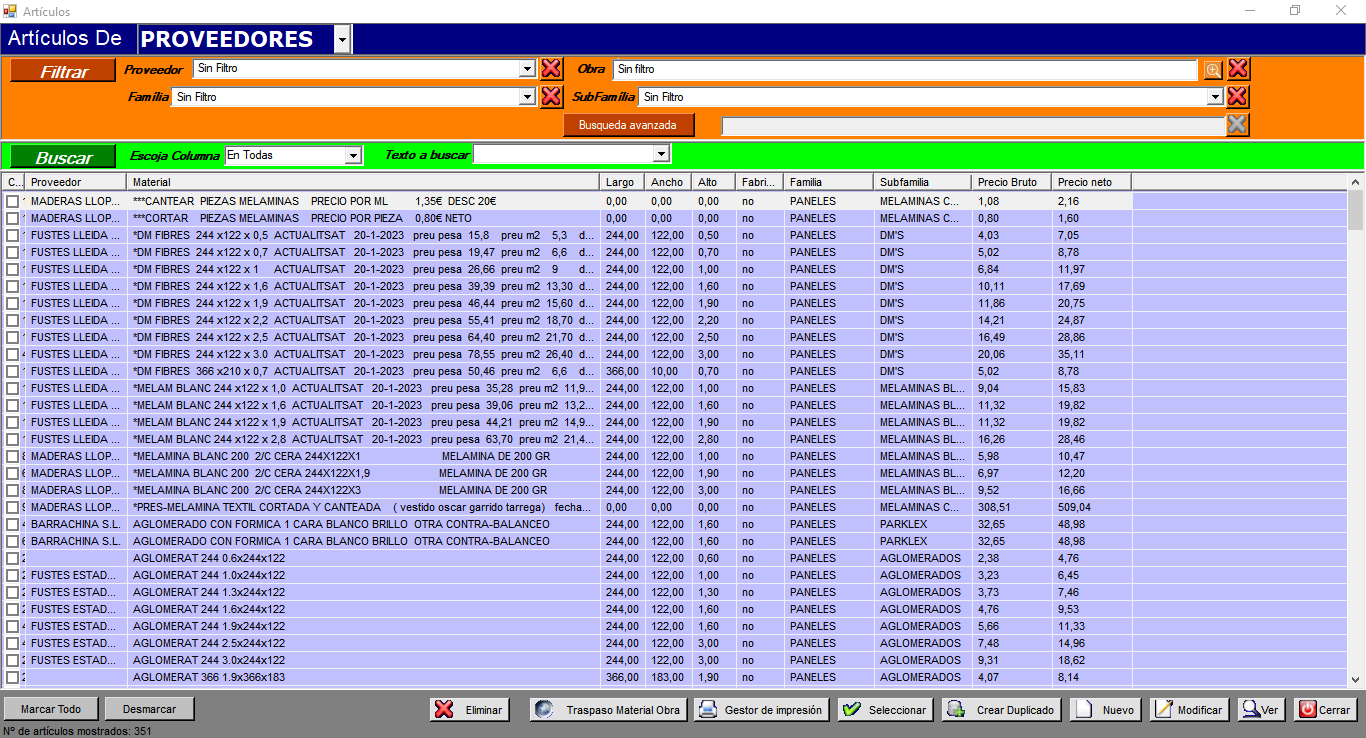Clear the Familia filter with red X

pos(551,97)
